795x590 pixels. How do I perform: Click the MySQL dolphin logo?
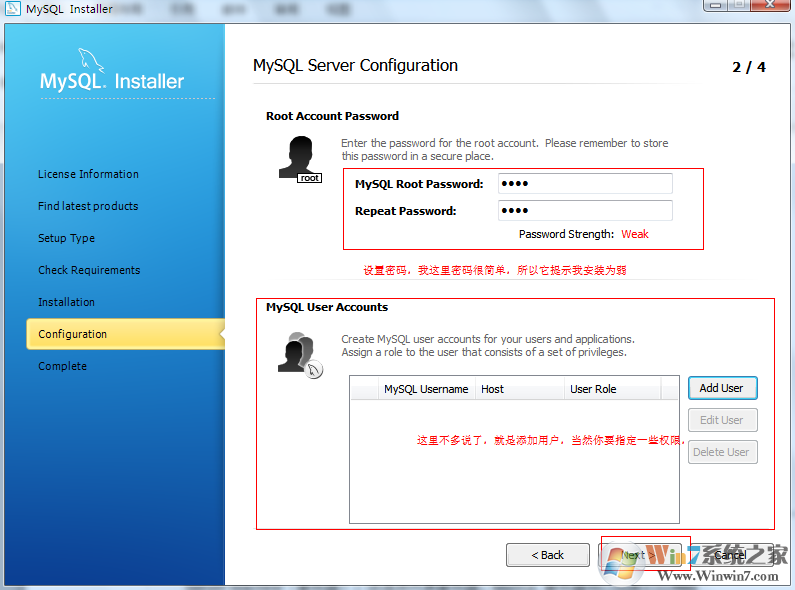click(91, 61)
